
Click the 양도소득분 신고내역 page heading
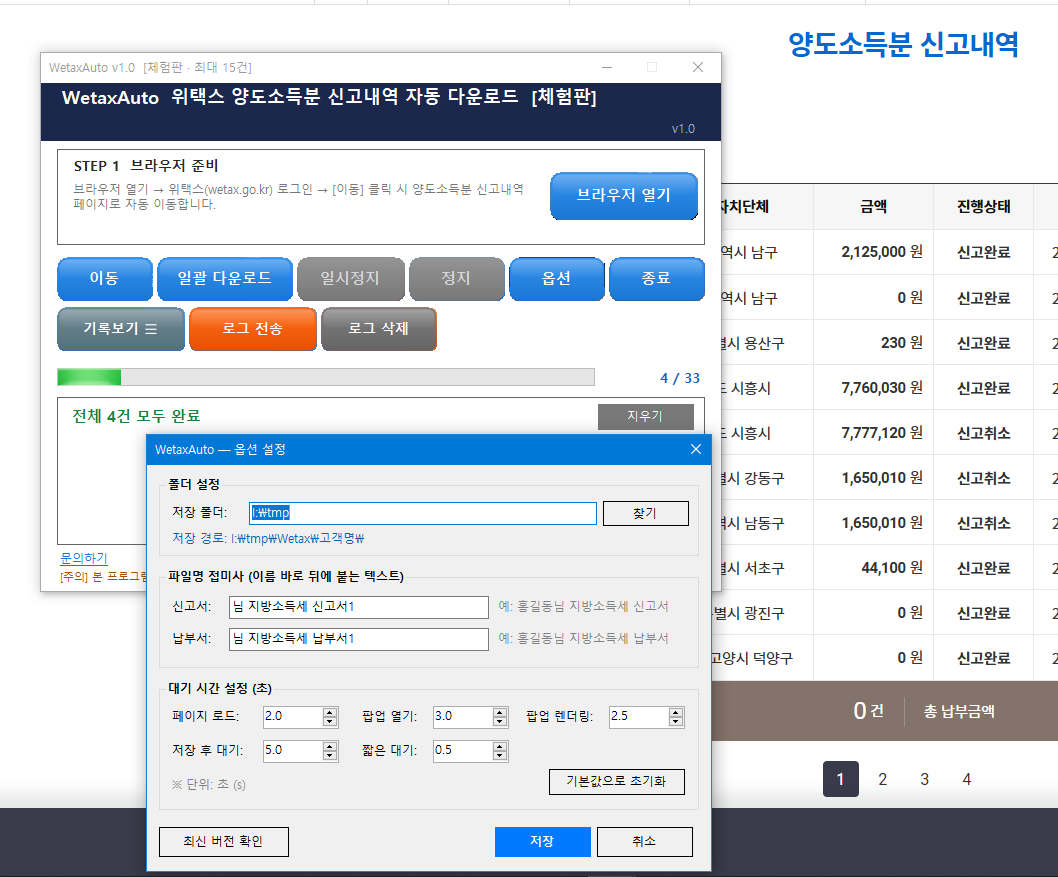pos(903,45)
